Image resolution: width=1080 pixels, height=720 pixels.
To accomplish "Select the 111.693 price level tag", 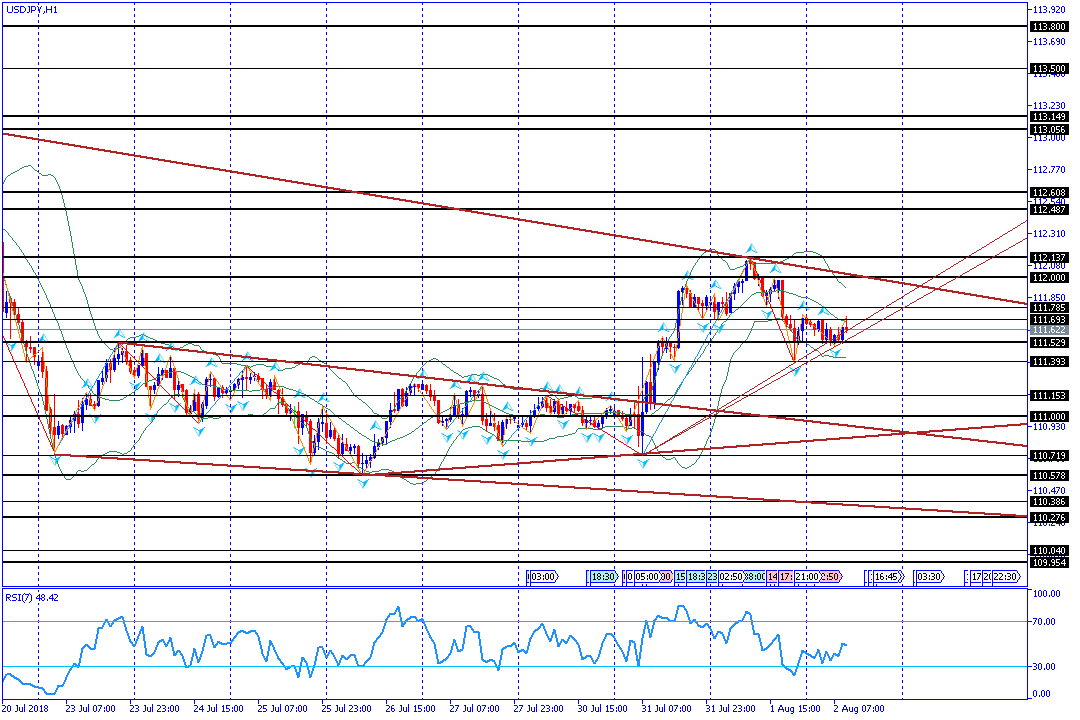I will [x=1049, y=320].
